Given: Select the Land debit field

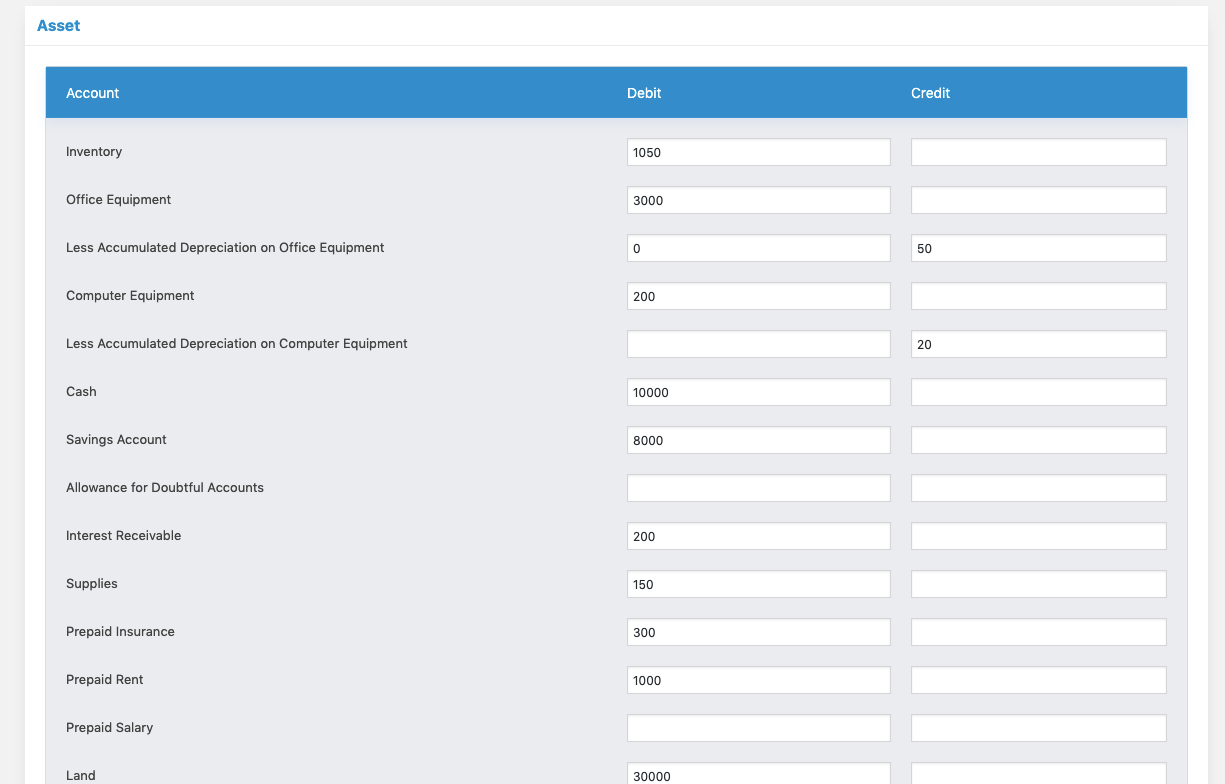Looking at the screenshot, I should point(758,774).
